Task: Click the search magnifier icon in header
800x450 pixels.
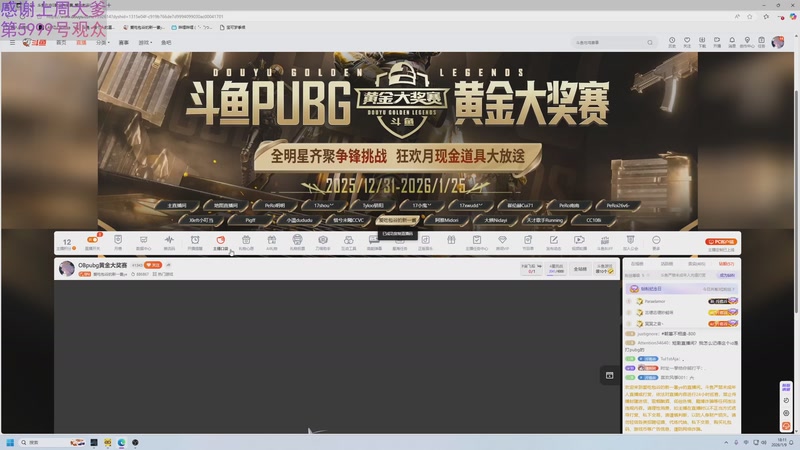Action: point(650,42)
